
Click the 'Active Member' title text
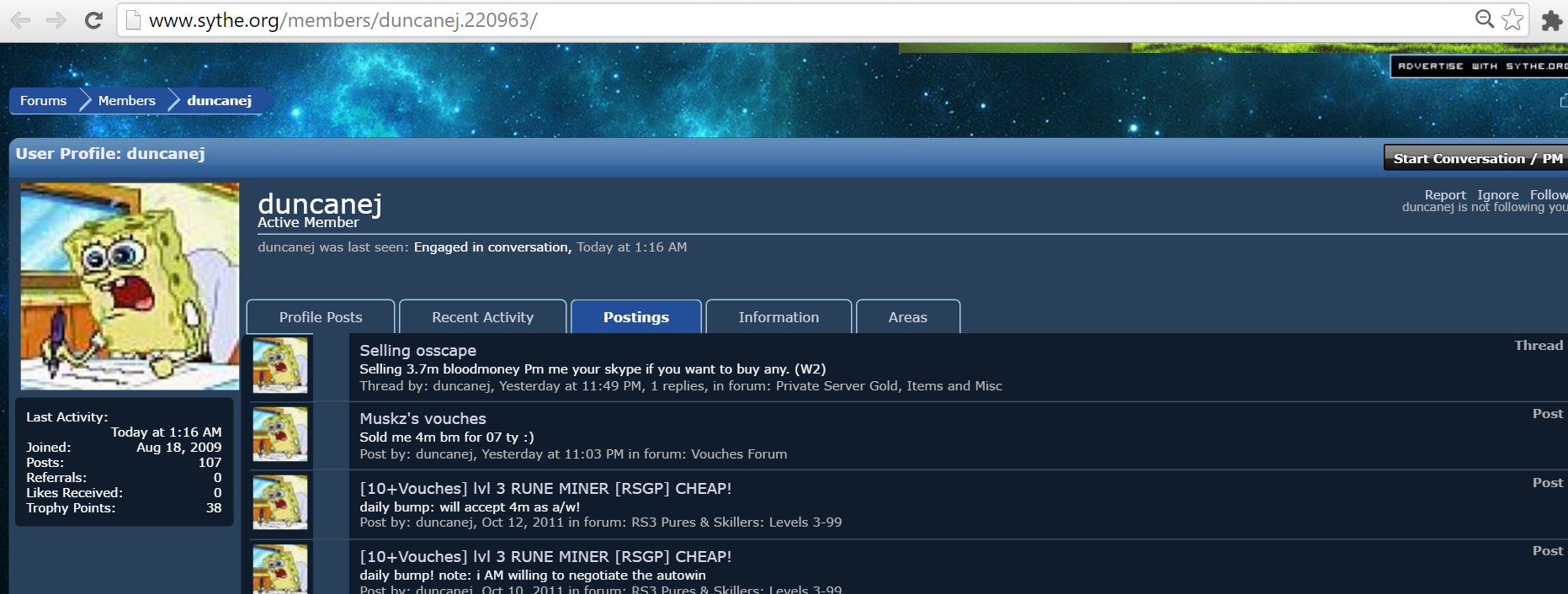click(x=308, y=222)
